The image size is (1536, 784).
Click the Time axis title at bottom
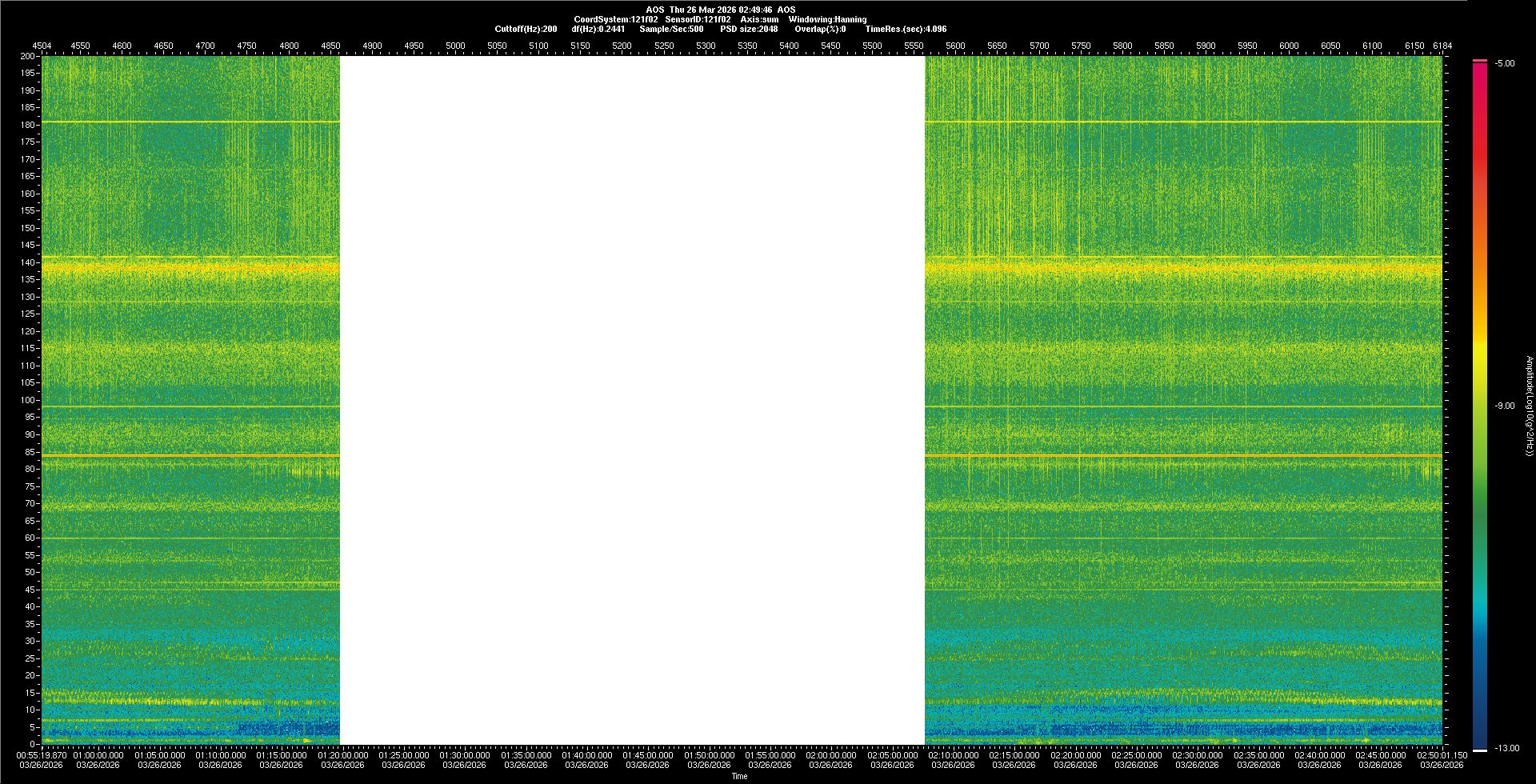pyautogui.click(x=739, y=776)
